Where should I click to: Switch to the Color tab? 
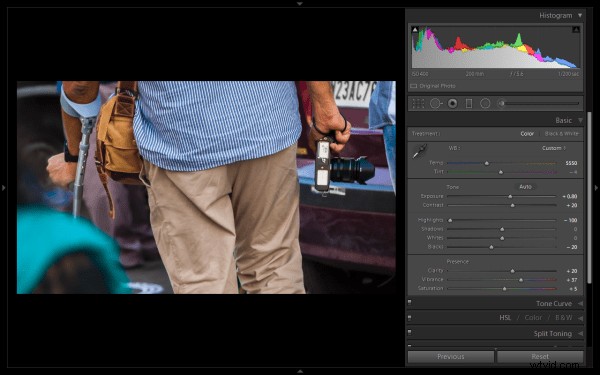[533, 318]
